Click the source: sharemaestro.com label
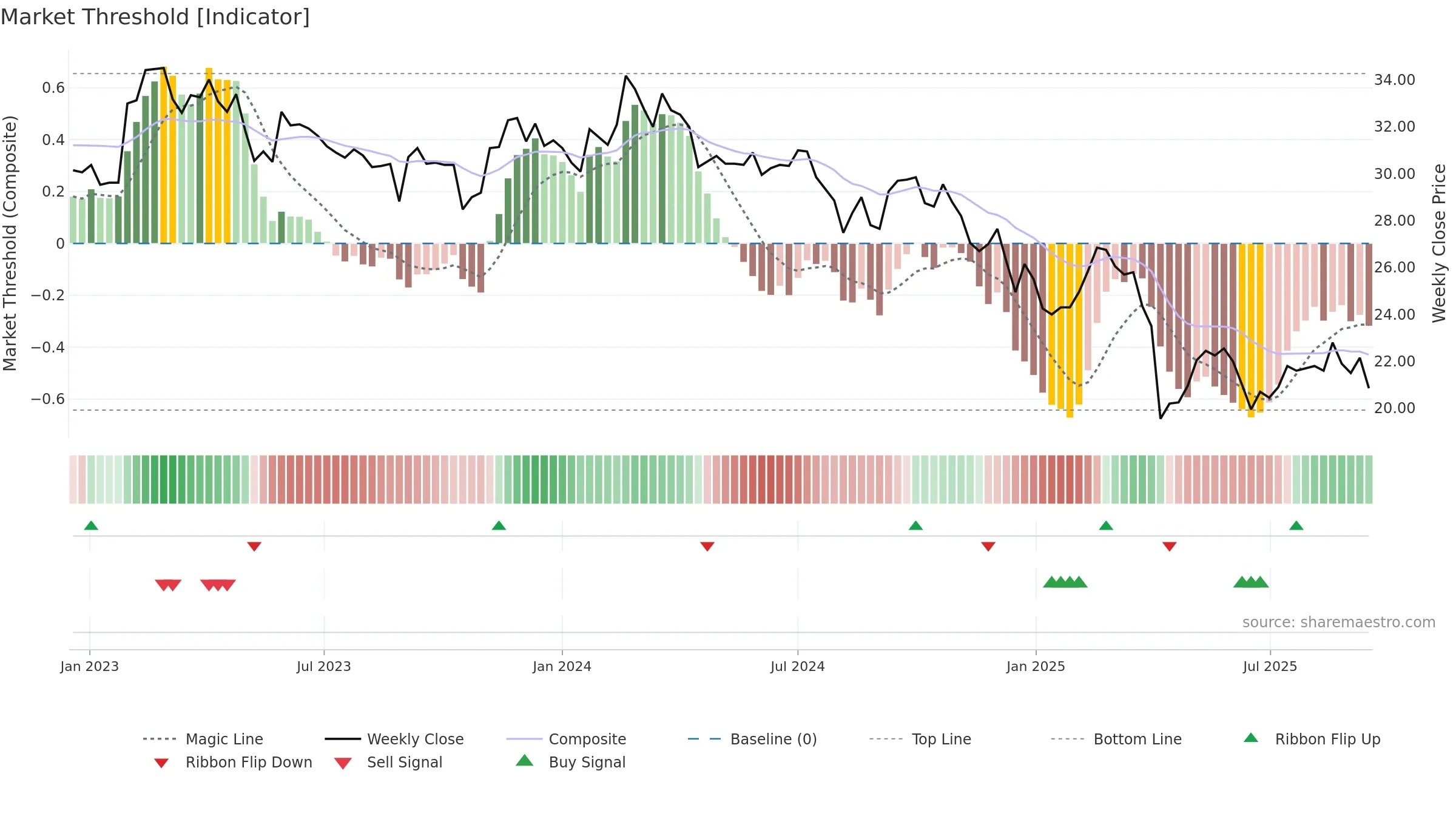The width and height of the screenshot is (1456, 819). pyautogui.click(x=1339, y=622)
